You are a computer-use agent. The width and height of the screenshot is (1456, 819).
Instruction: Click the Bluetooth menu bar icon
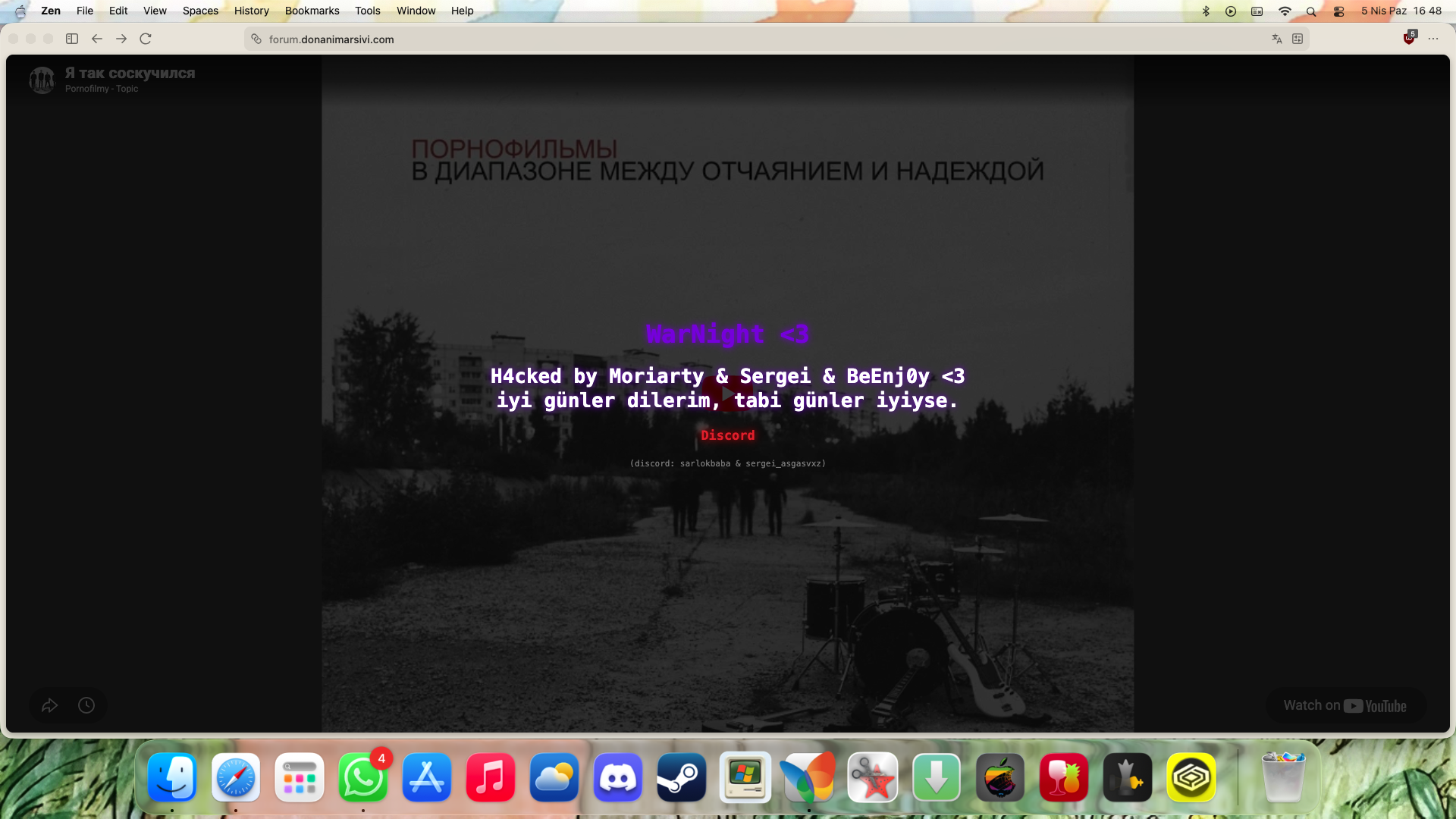pyautogui.click(x=1206, y=11)
